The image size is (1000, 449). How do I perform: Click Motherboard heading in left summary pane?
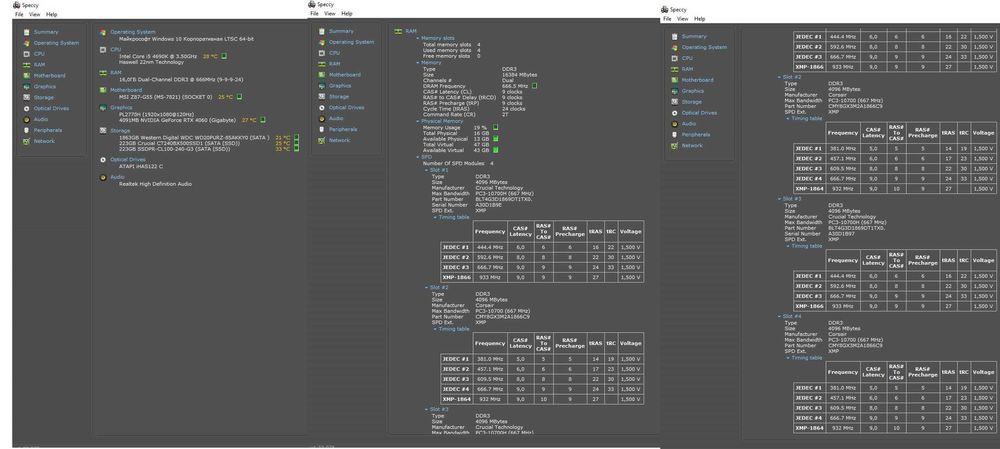tap(126, 90)
